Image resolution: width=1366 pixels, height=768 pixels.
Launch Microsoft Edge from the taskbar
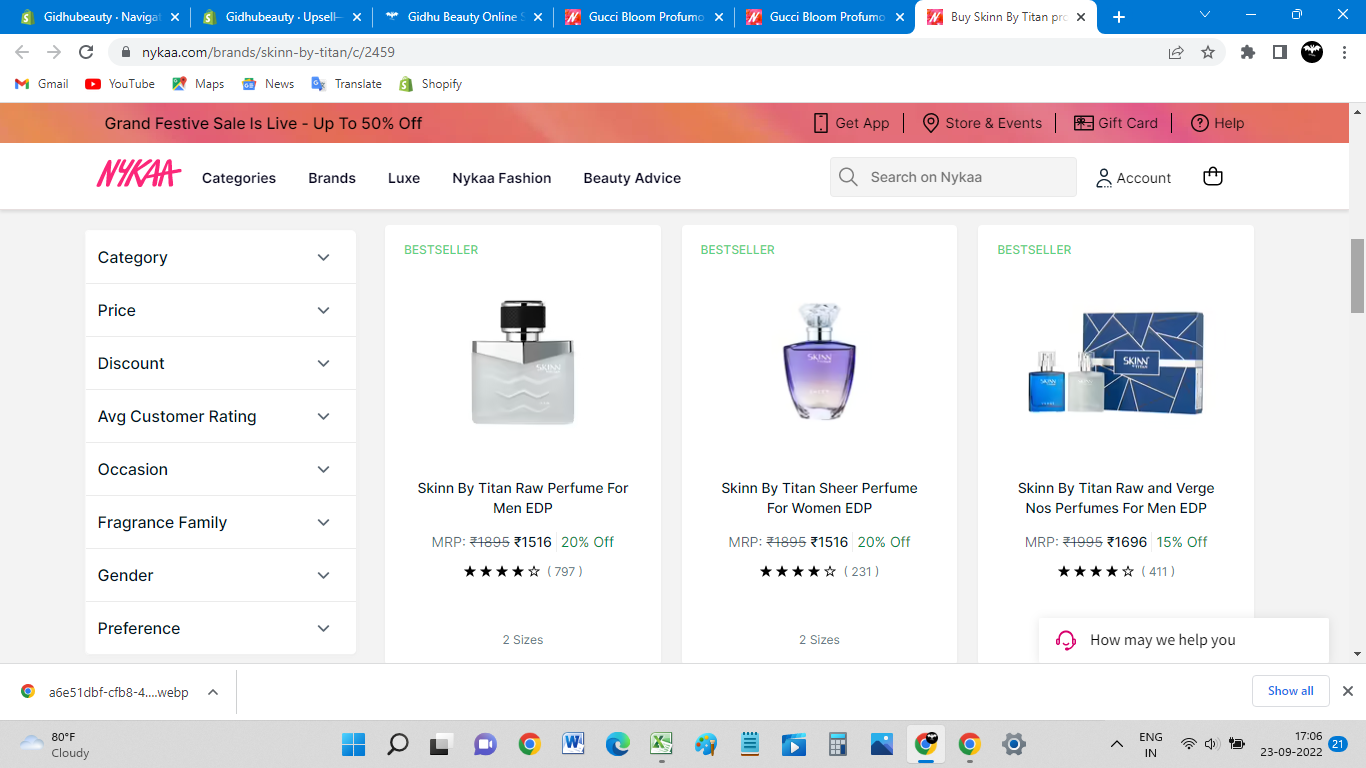pos(617,744)
